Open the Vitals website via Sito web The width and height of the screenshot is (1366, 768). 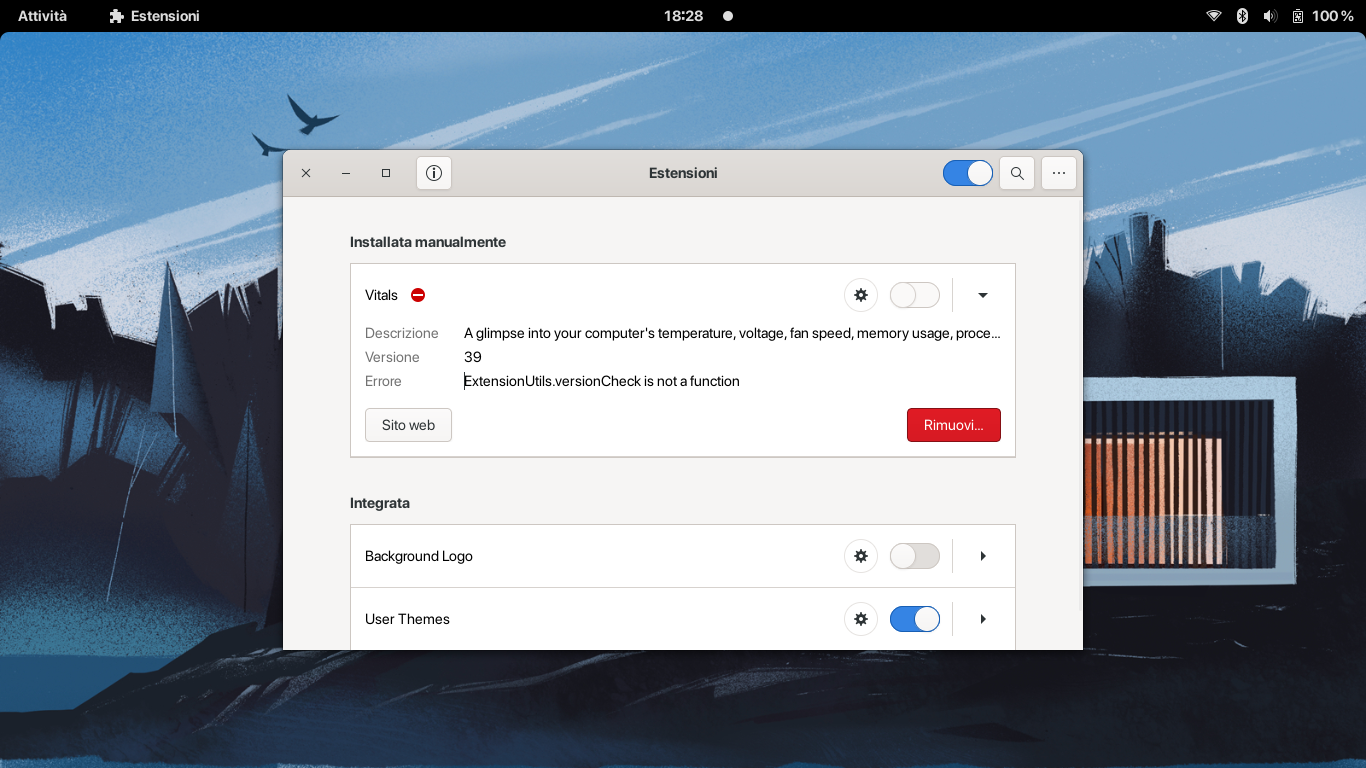pos(407,424)
